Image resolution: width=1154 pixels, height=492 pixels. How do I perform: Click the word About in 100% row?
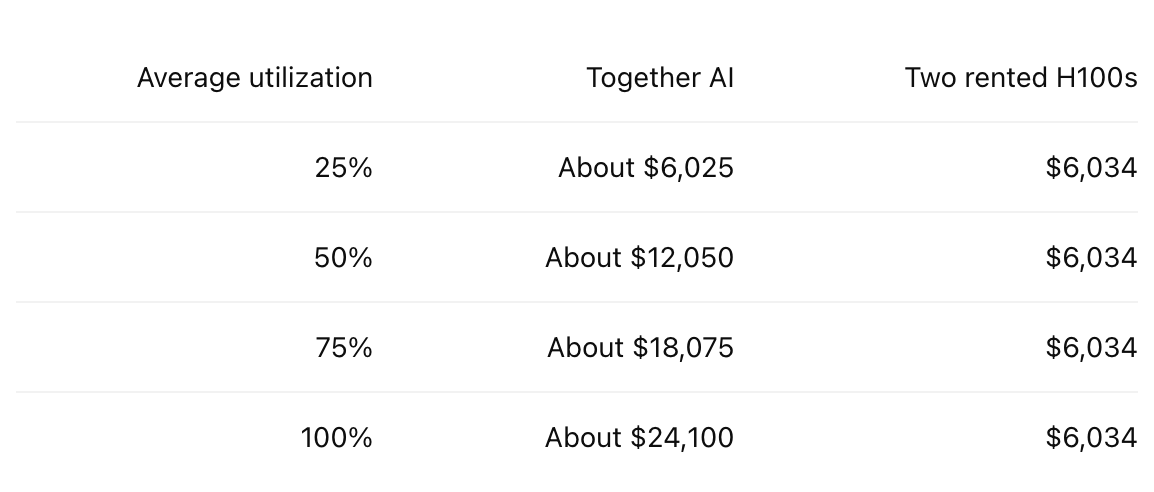tap(584, 438)
